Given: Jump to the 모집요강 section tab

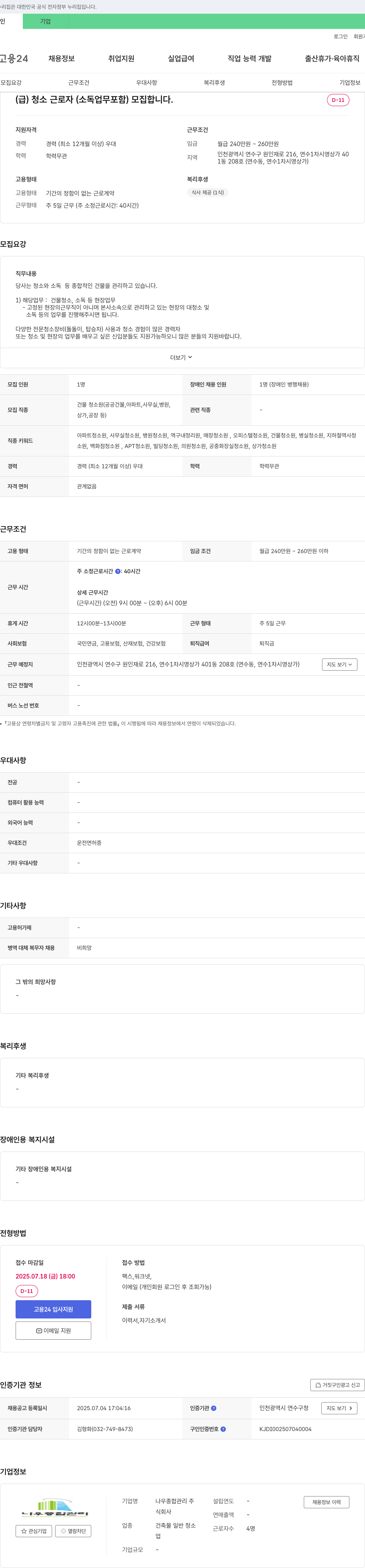Looking at the screenshot, I should coord(11,82).
